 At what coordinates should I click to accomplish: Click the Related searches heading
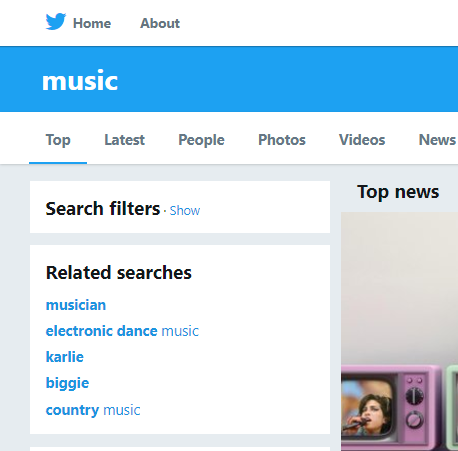click(119, 273)
